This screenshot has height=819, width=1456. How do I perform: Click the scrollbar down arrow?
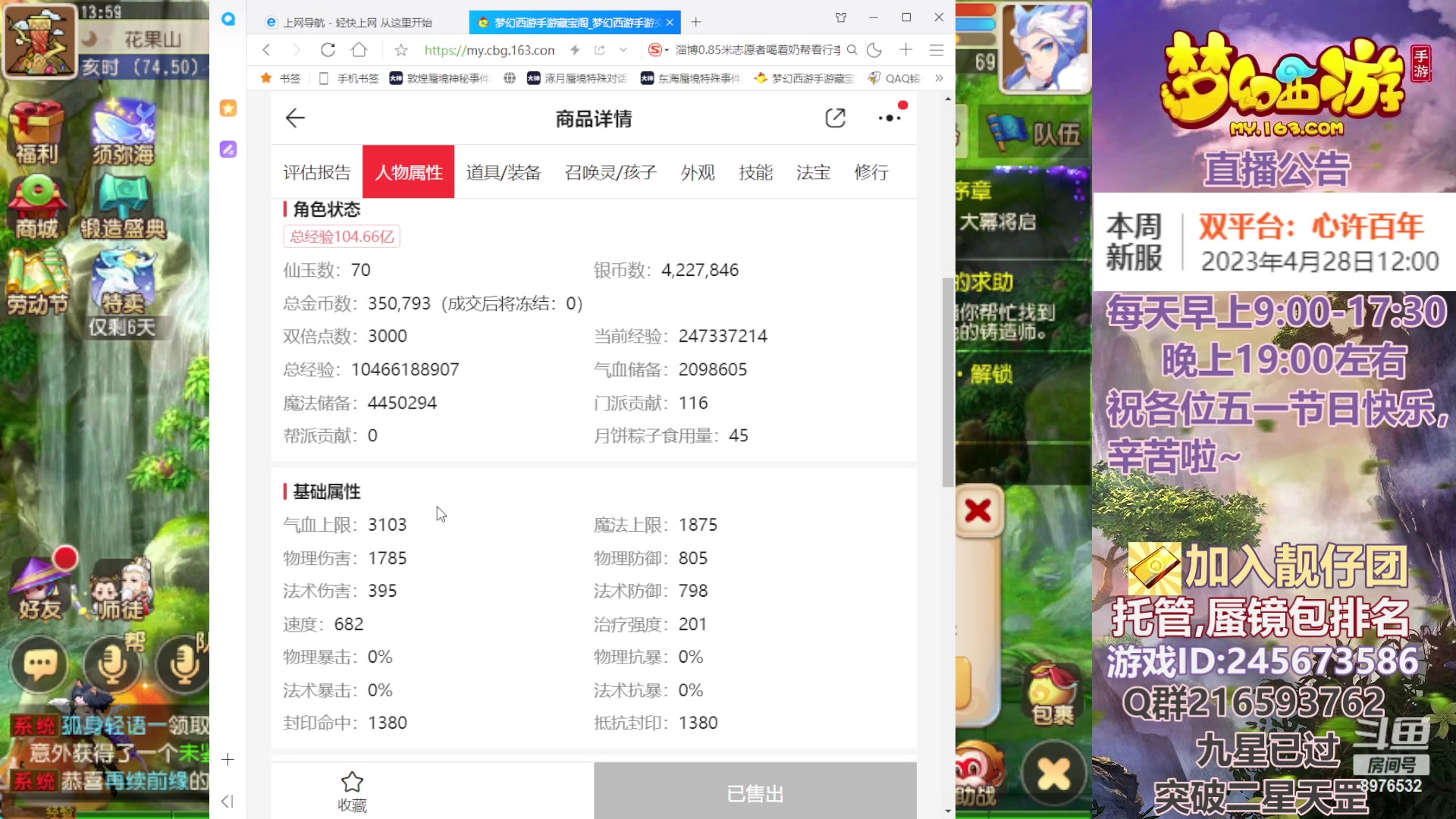click(x=948, y=811)
